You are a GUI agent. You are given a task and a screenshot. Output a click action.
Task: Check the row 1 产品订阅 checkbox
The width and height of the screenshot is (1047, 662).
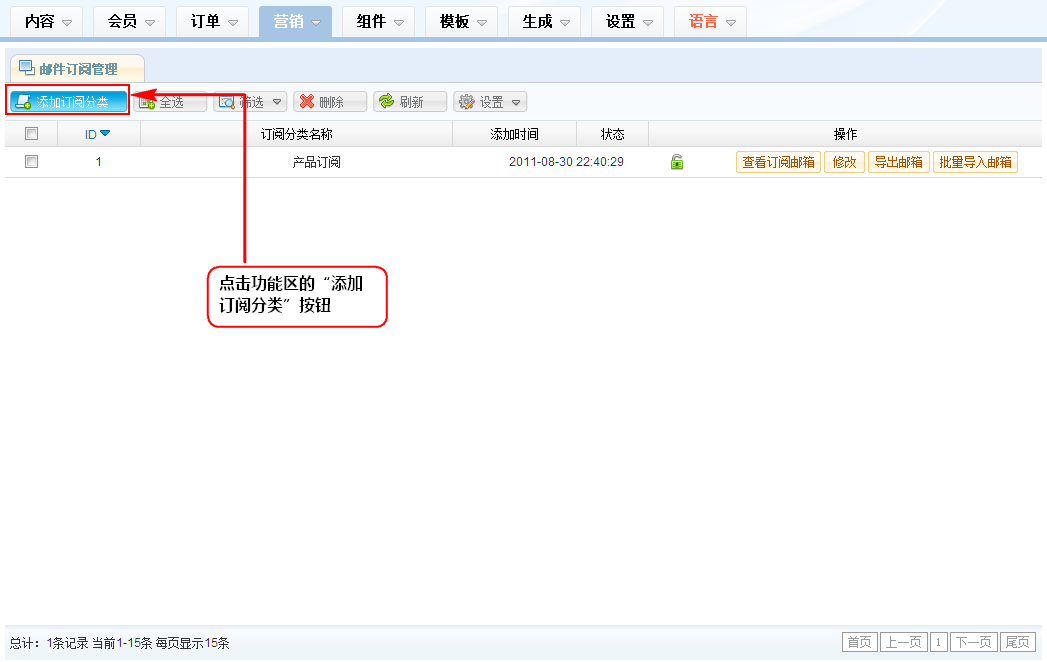click(x=31, y=162)
